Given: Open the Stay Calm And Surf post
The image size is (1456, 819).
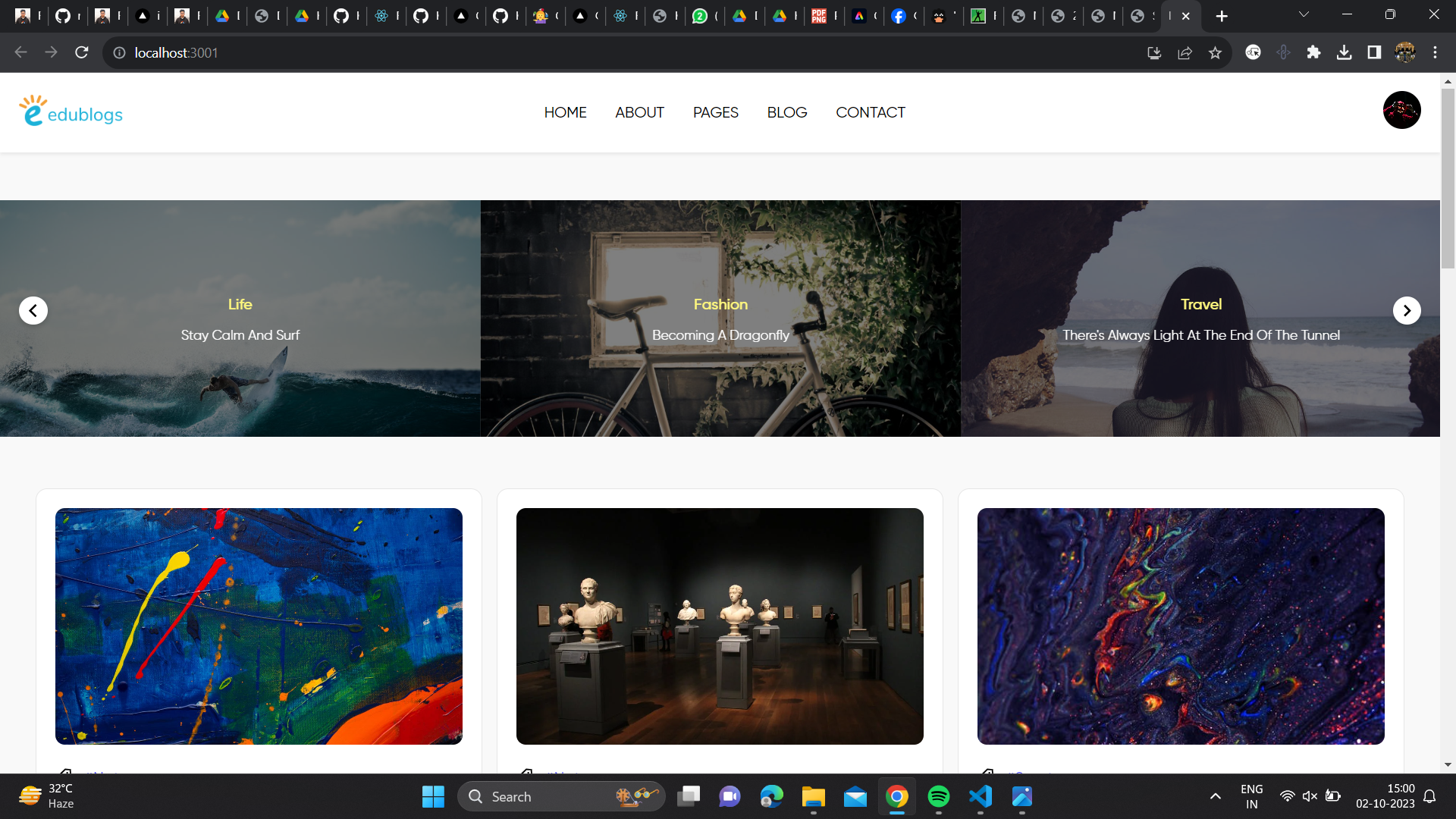Looking at the screenshot, I should click(x=240, y=335).
